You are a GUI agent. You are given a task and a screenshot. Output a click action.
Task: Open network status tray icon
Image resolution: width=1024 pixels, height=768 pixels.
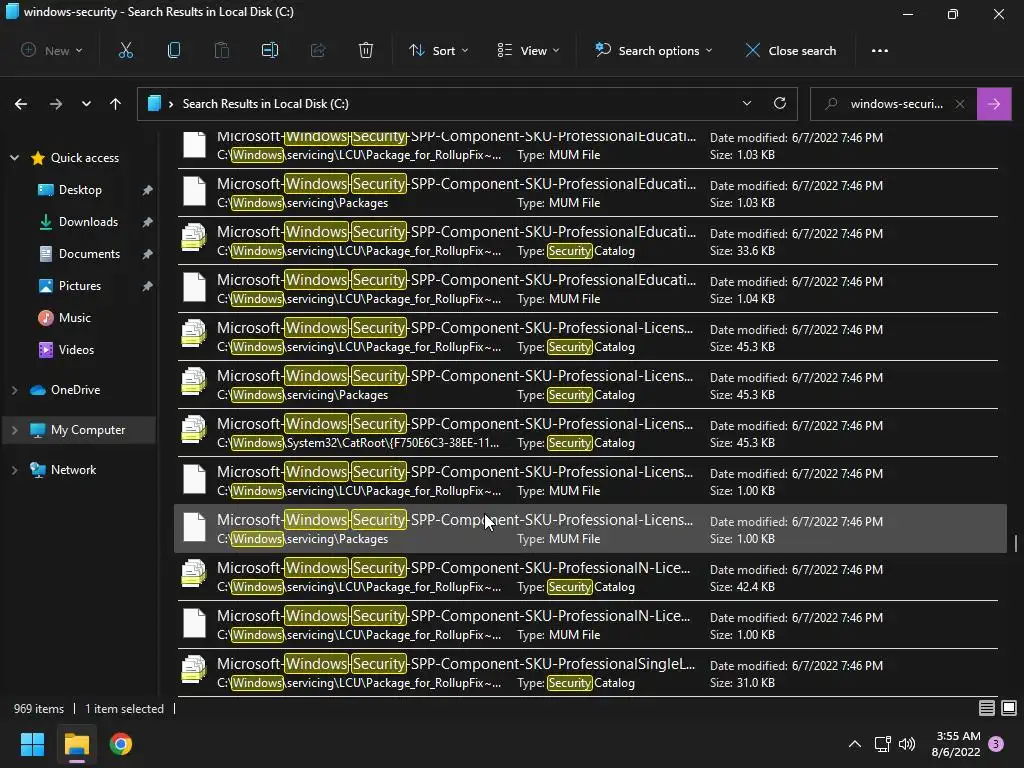pyautogui.click(x=882, y=744)
